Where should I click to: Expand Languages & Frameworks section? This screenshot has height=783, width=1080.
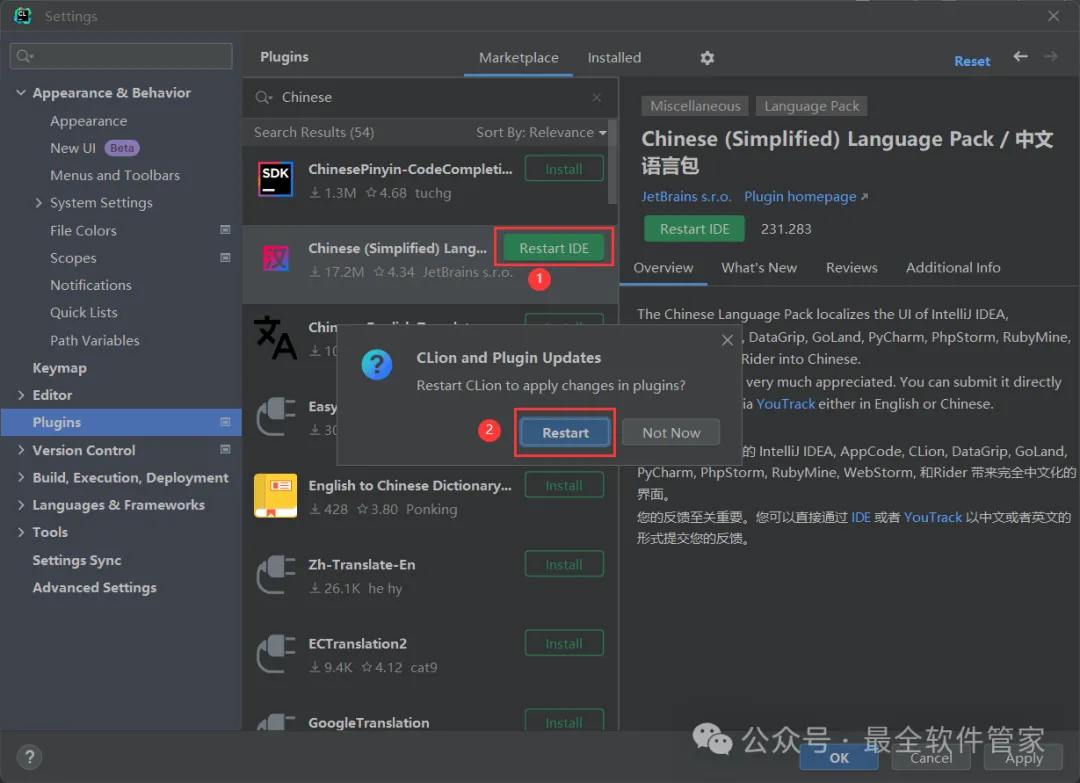[21, 505]
